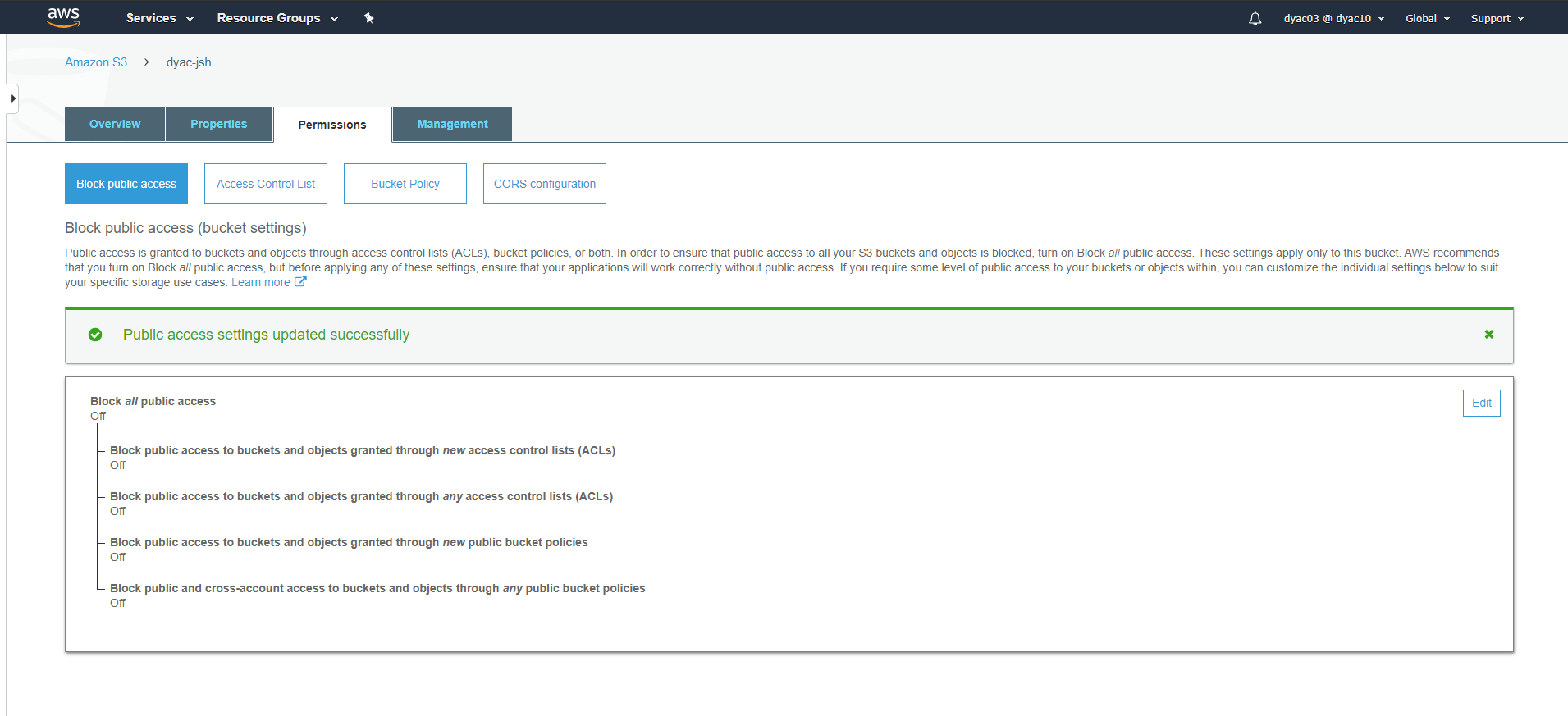Open the Bucket Policy section

click(405, 184)
